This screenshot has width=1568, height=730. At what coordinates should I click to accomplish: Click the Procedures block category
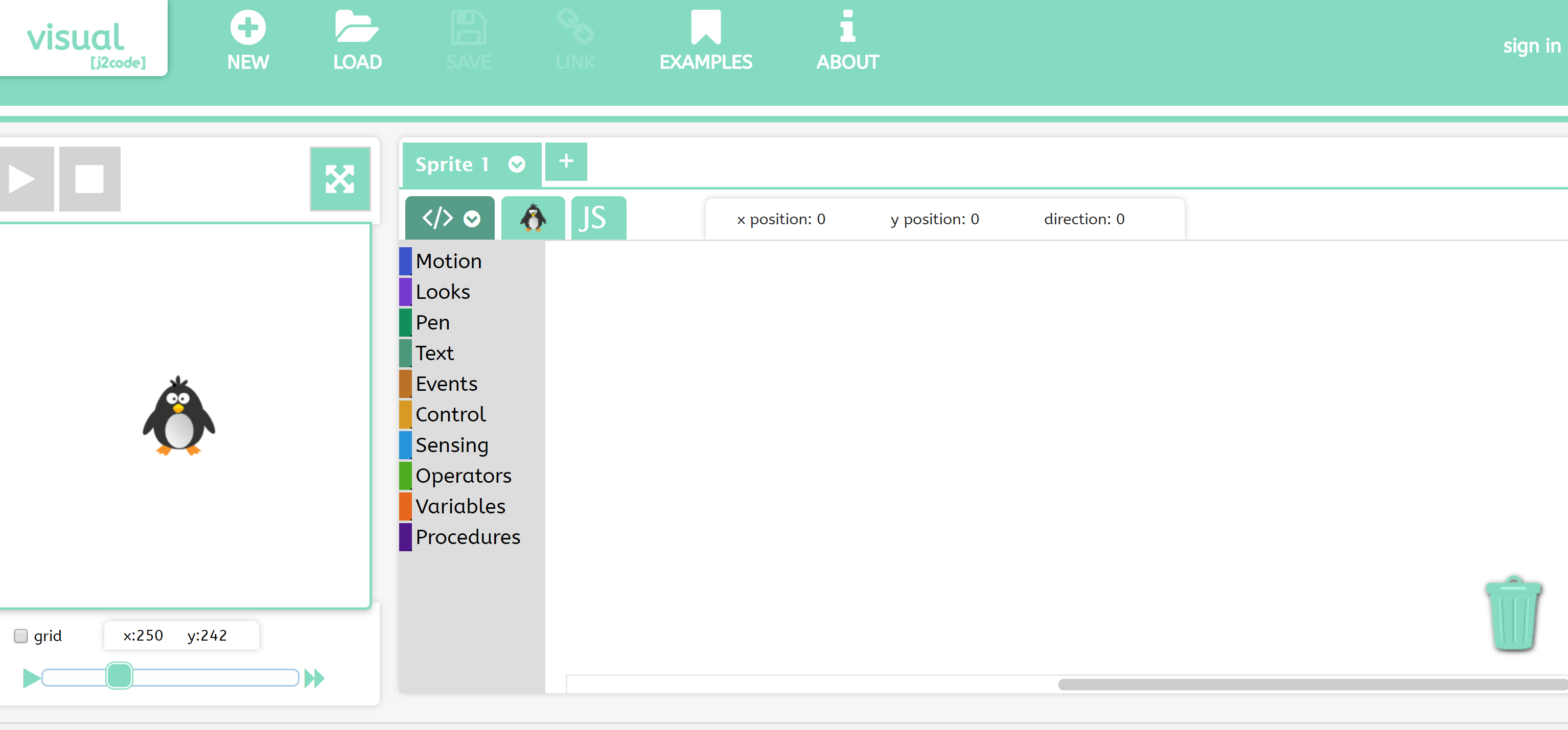(468, 536)
